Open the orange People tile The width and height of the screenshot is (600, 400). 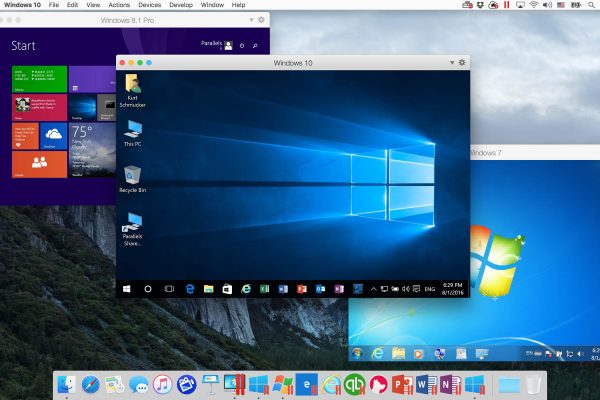coord(39,164)
